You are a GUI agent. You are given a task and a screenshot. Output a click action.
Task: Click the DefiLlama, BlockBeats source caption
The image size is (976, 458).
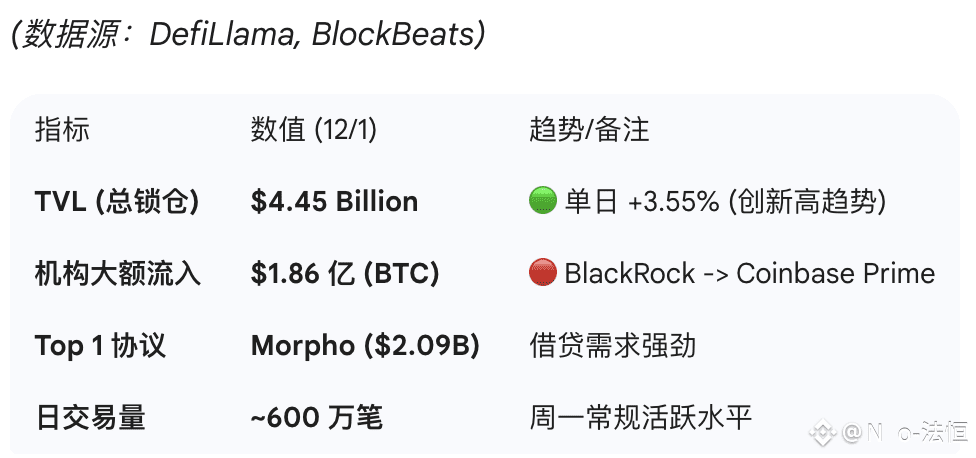[248, 34]
